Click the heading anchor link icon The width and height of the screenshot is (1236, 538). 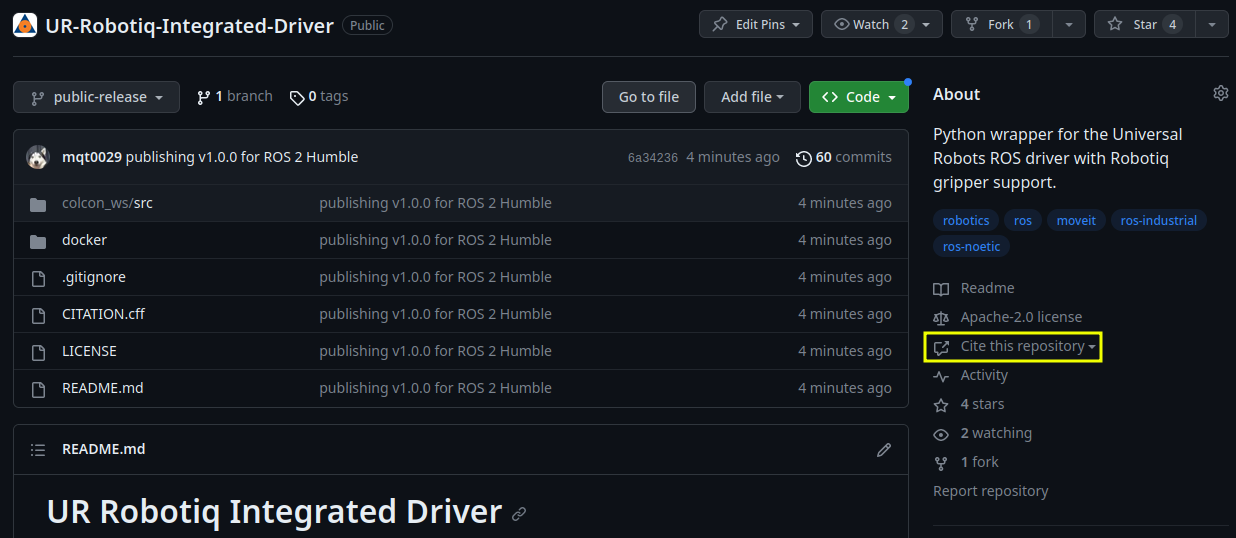click(x=519, y=514)
